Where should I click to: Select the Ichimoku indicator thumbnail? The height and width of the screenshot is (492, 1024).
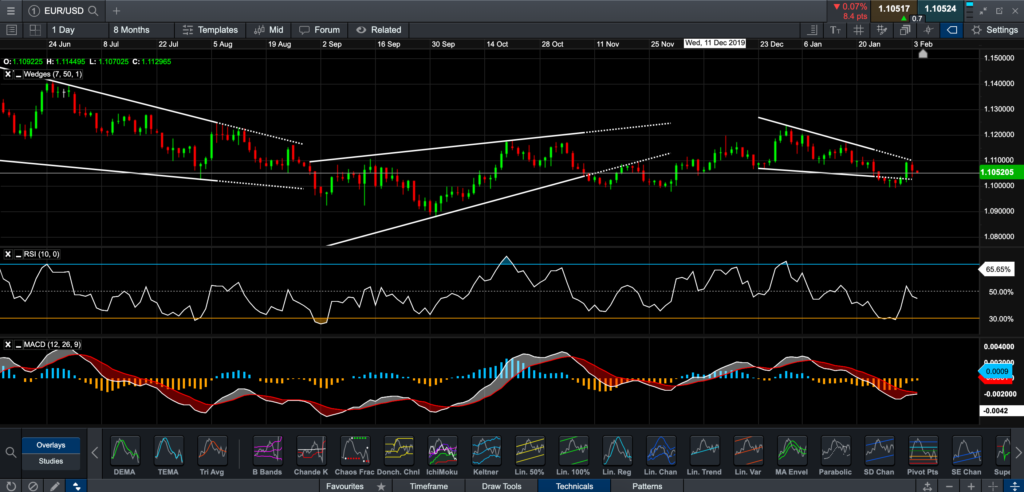point(442,452)
